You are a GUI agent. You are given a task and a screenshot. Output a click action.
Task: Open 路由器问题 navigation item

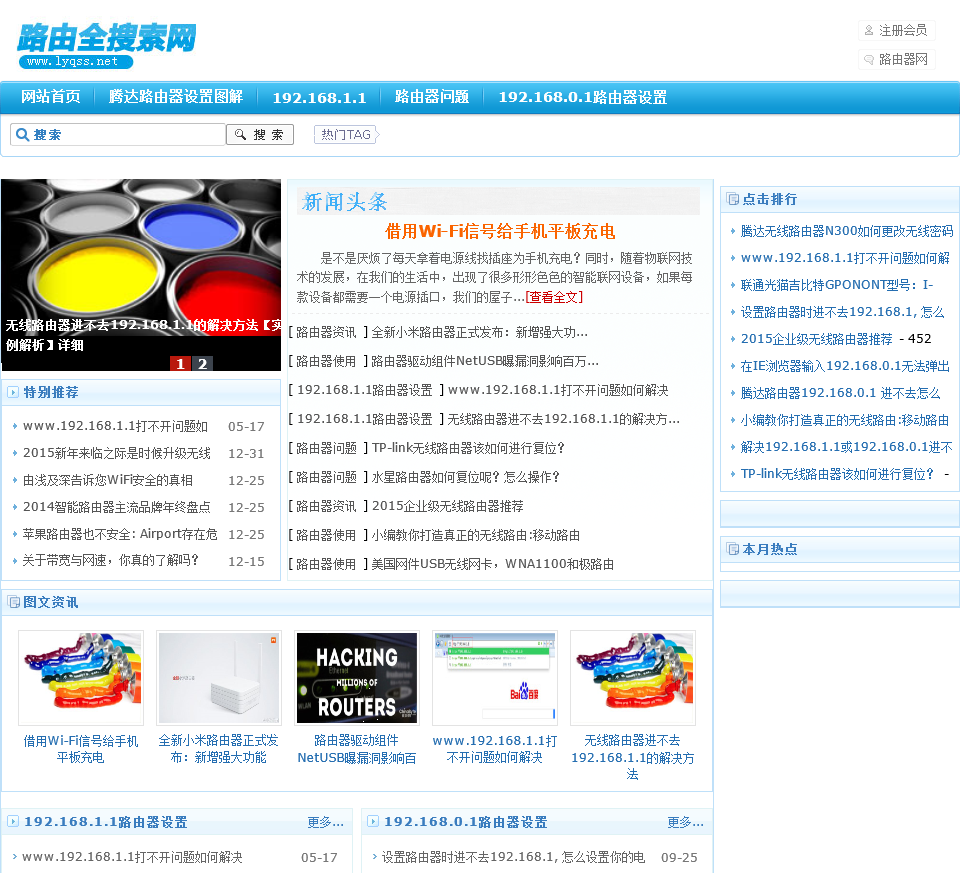(432, 97)
